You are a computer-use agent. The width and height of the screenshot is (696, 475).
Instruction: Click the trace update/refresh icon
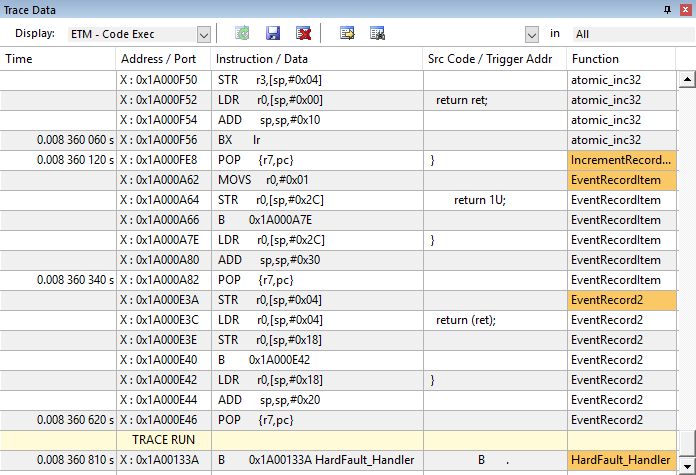pyautogui.click(x=242, y=33)
